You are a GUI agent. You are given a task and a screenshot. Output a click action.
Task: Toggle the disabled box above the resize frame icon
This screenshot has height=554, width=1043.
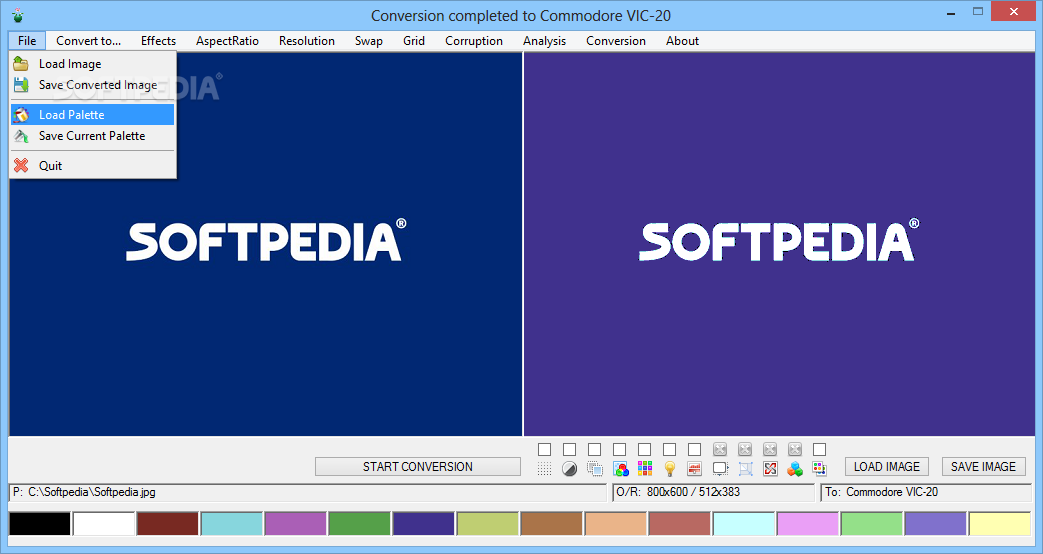point(745,450)
